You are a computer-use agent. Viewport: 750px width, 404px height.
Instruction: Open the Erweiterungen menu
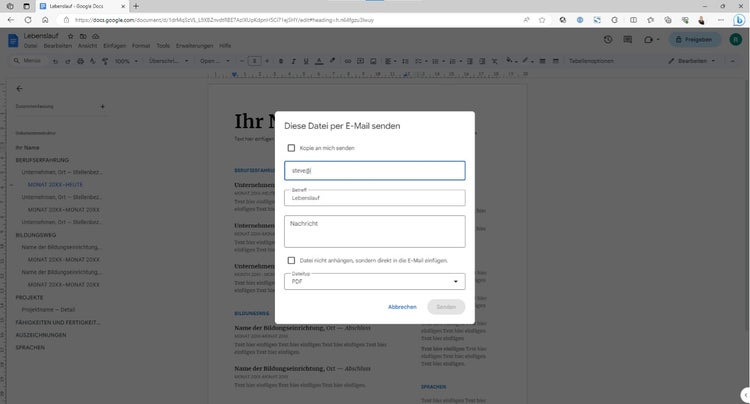(x=194, y=46)
